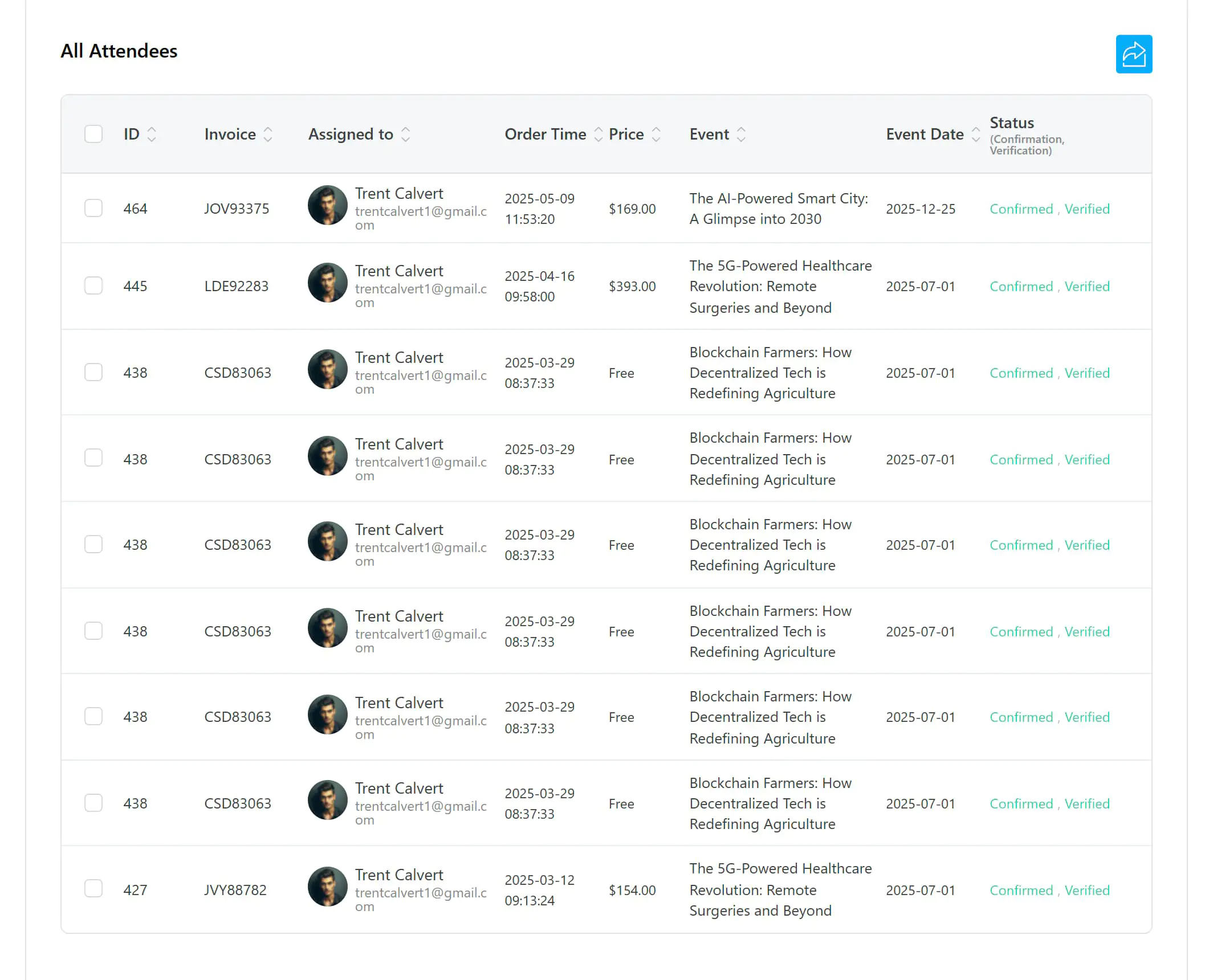1213x980 pixels.
Task: Sort by Order Time arrows
Action: 598,134
